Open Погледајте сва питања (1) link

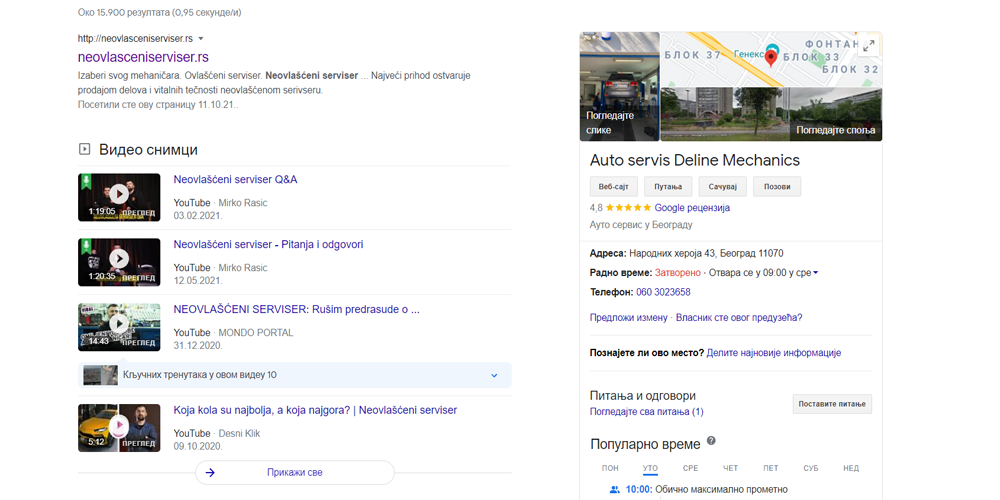[x=647, y=412]
